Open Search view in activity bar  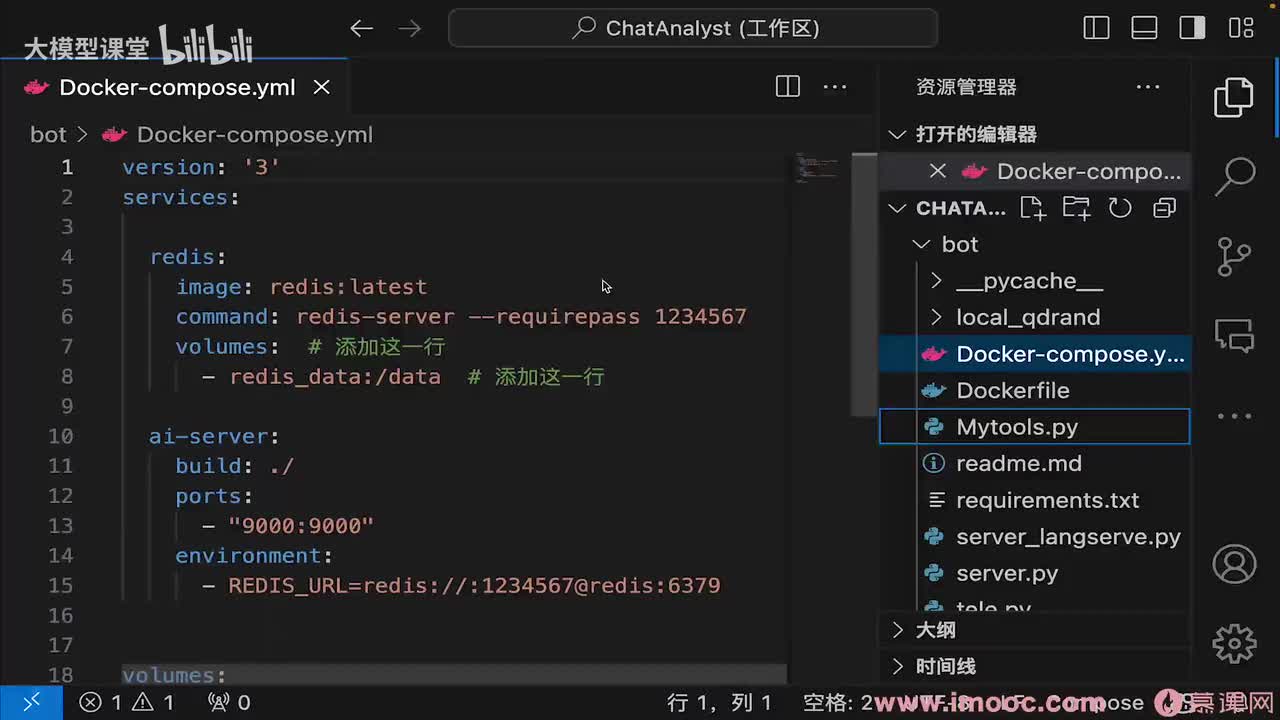point(1234,176)
